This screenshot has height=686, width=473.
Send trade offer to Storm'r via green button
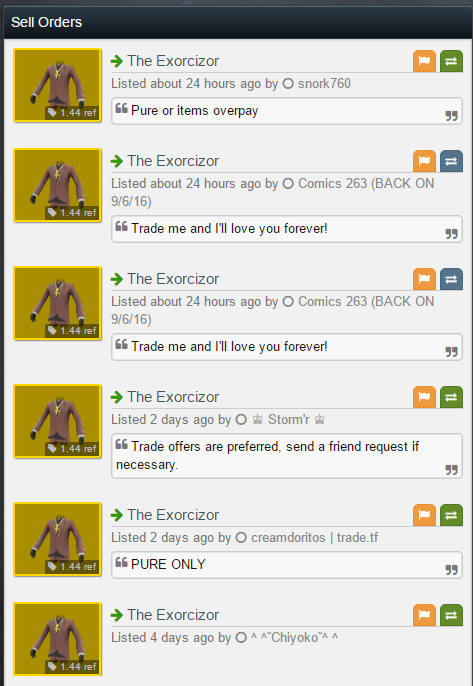coord(451,397)
